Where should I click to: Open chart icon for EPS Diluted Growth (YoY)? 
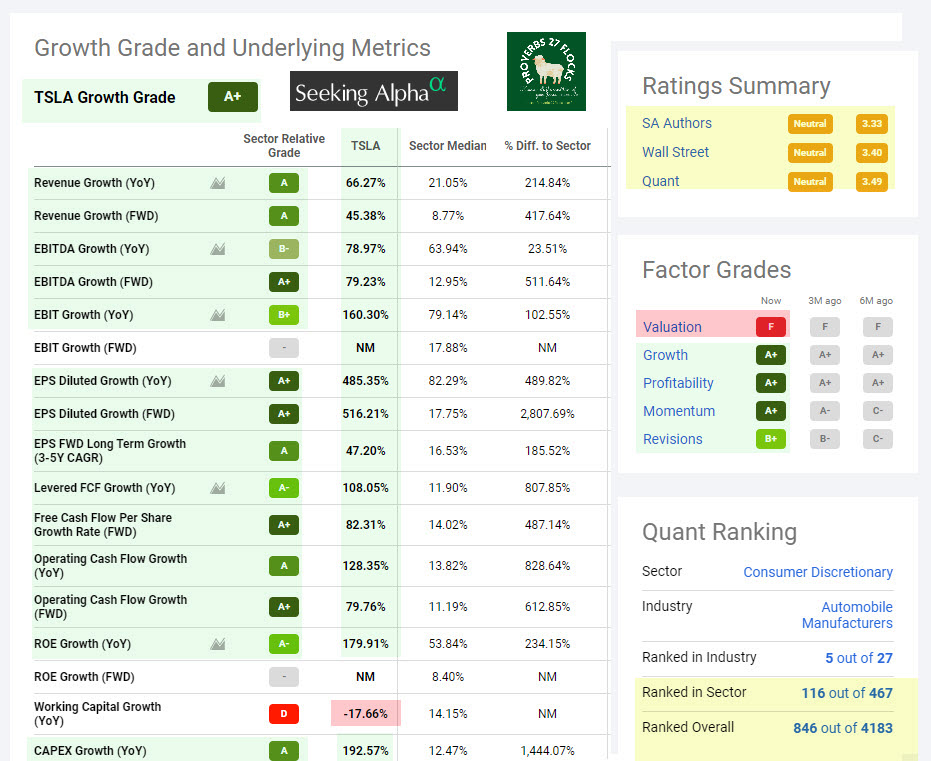coord(217,381)
